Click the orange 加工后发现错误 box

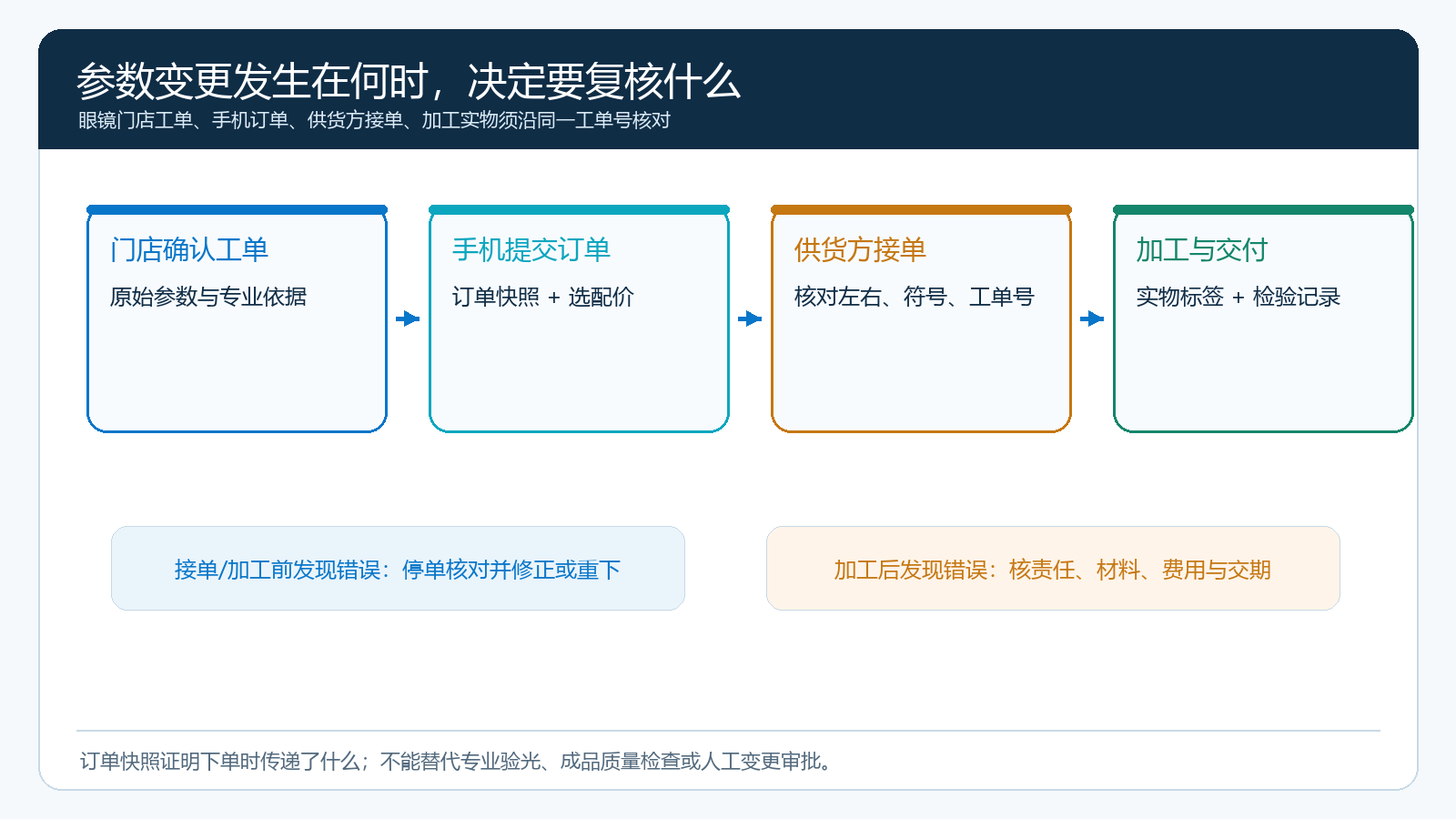[x=1053, y=569]
